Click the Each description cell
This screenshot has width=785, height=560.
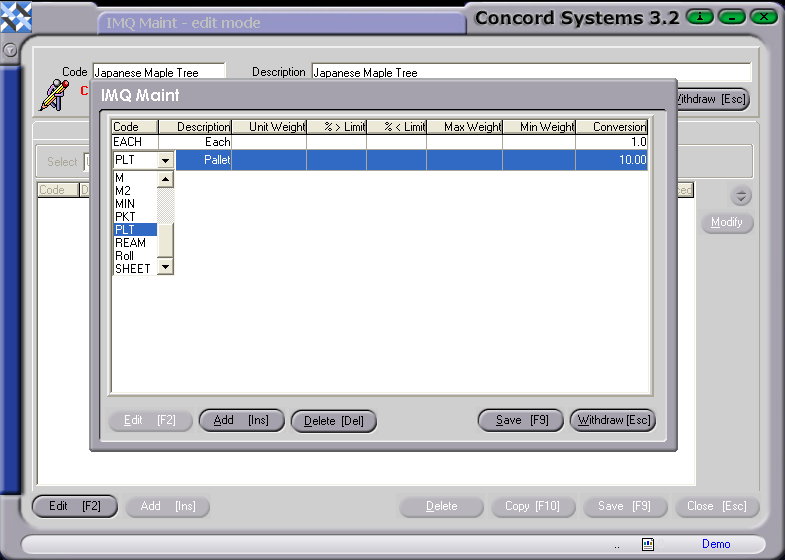click(x=195, y=142)
